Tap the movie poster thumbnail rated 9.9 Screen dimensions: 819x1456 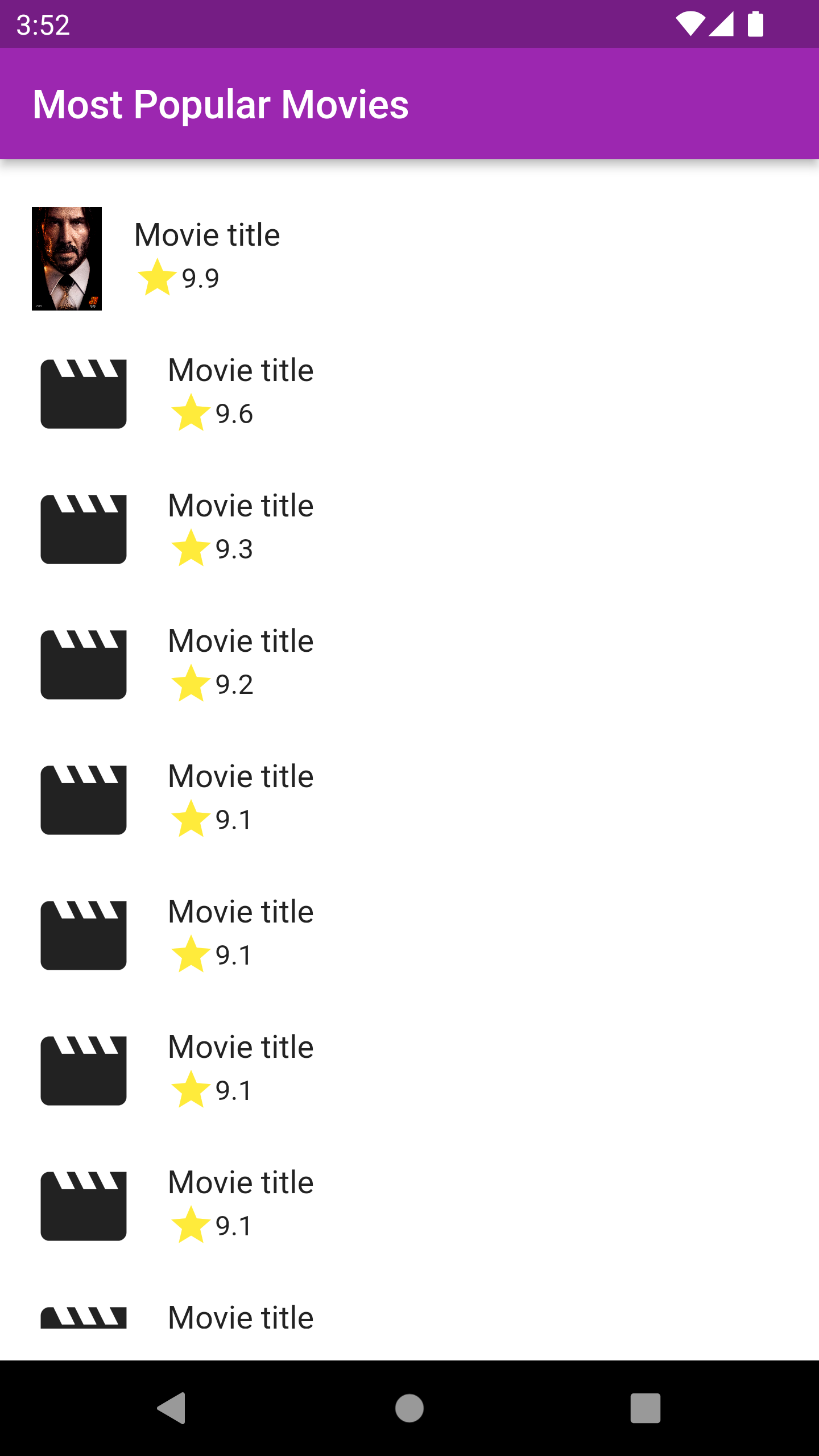pos(67,258)
